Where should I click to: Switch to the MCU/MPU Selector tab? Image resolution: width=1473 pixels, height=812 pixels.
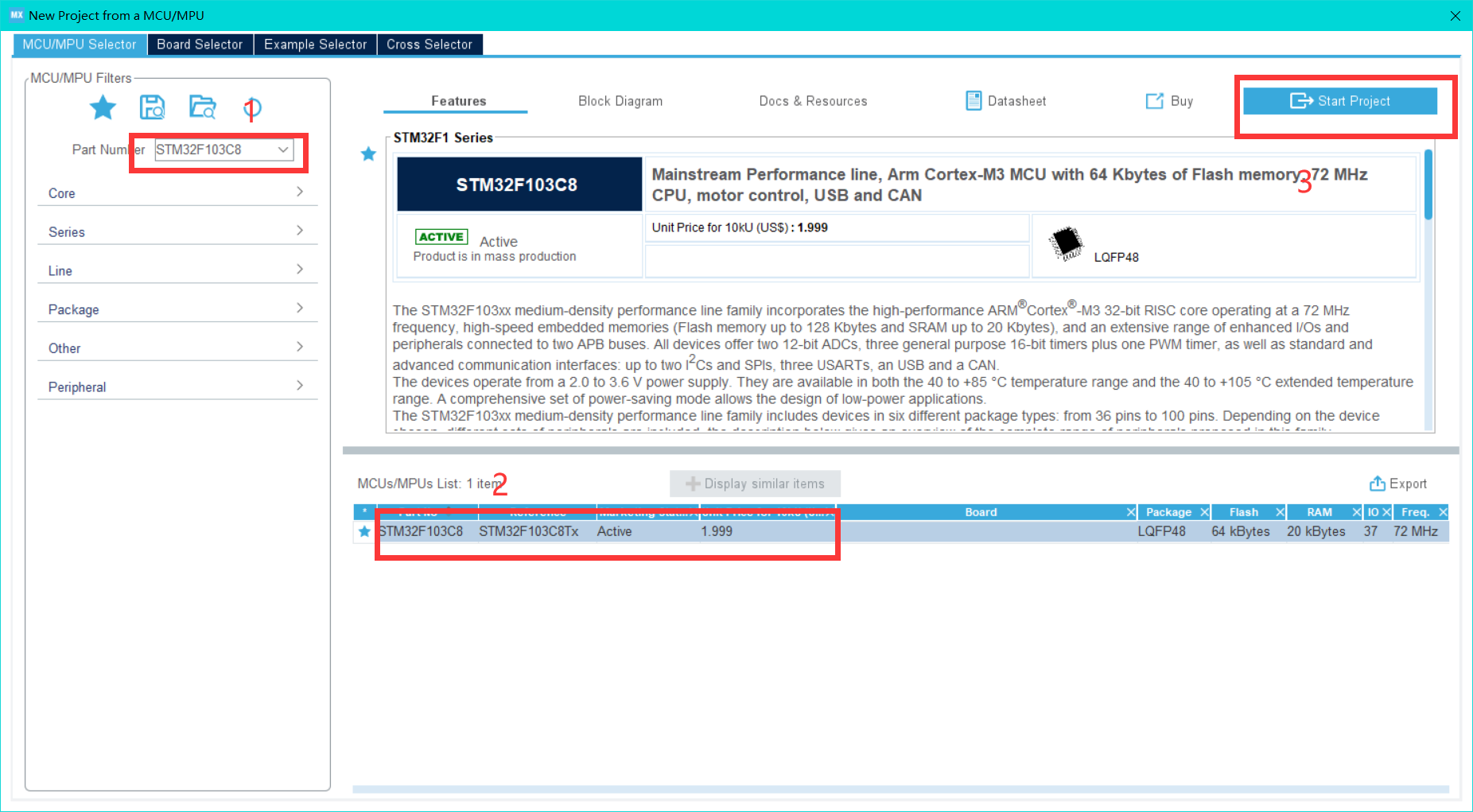click(x=80, y=45)
